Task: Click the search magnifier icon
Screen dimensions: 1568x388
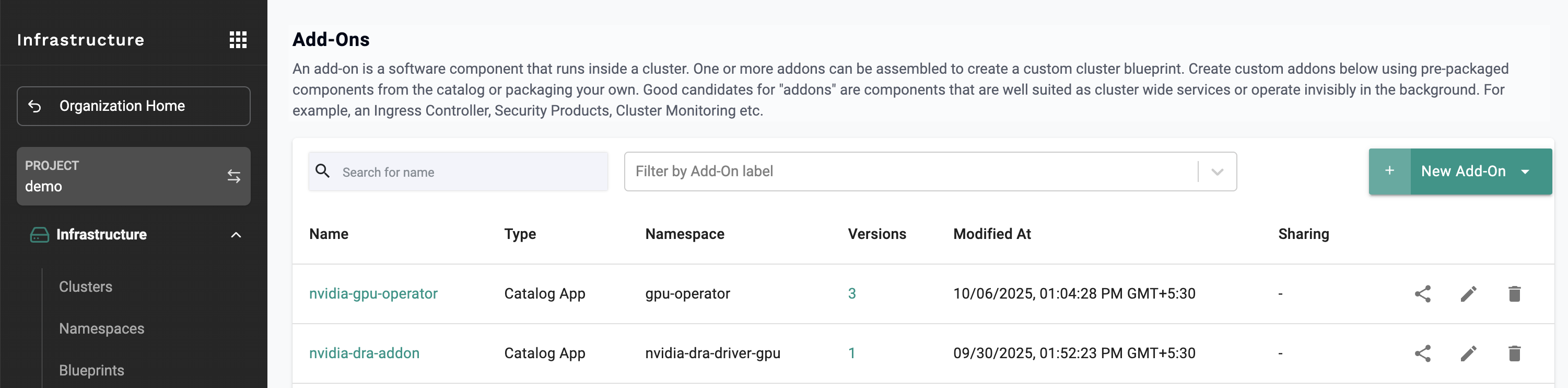Action: click(323, 171)
